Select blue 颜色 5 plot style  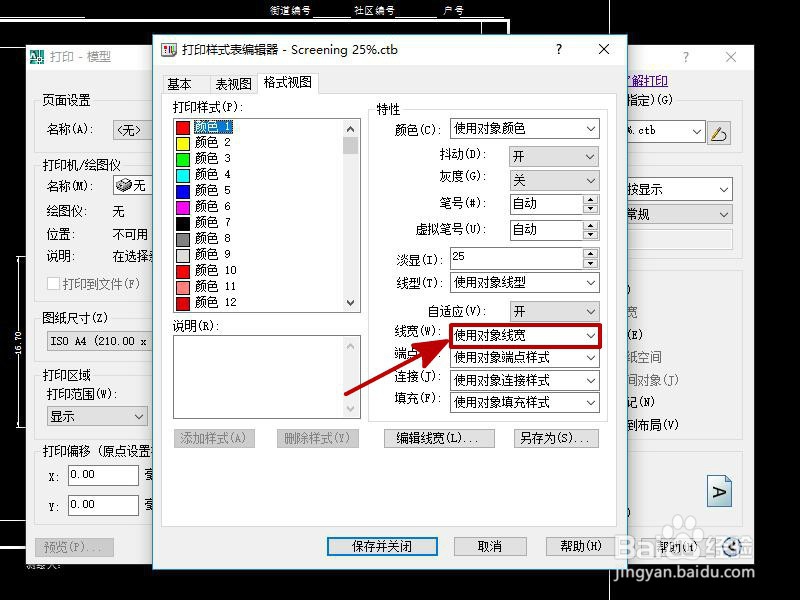(204, 190)
